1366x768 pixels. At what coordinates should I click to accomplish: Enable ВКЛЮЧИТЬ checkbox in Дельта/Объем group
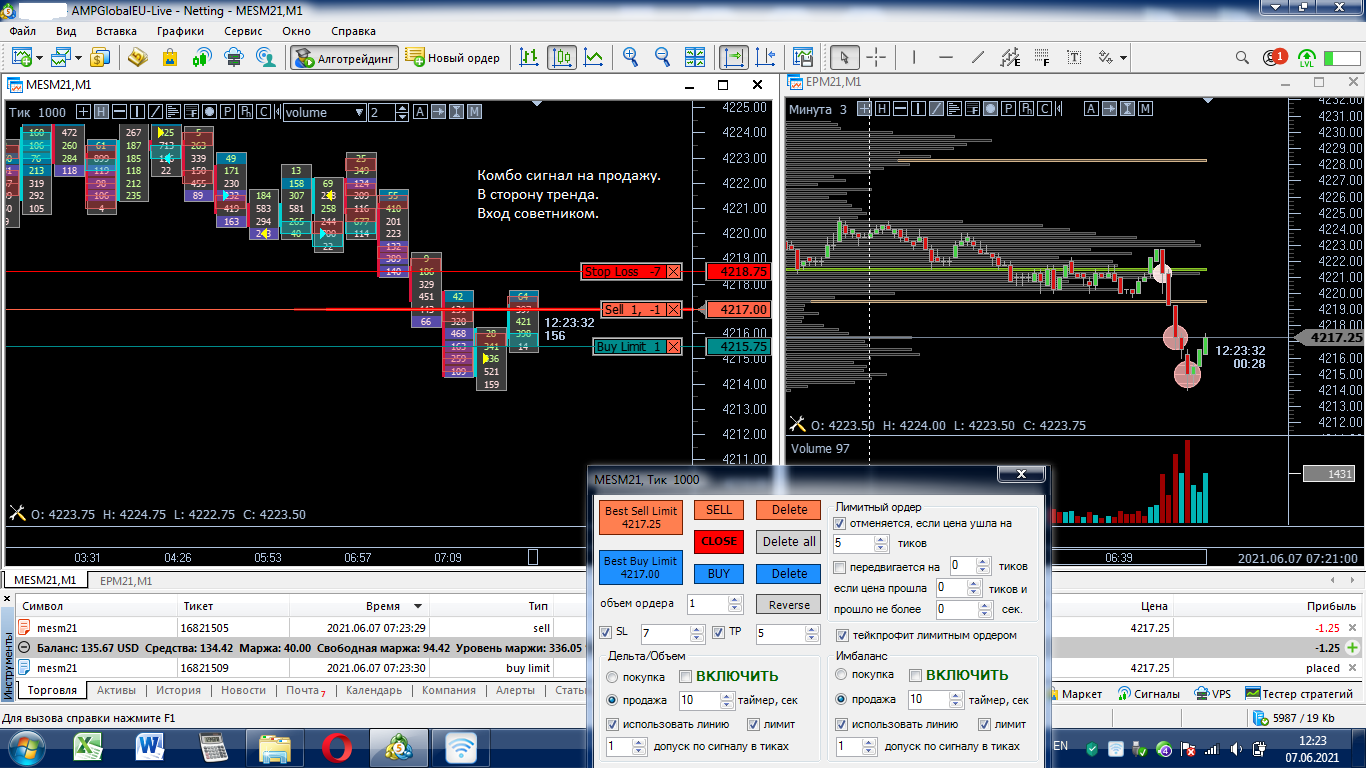[685, 676]
